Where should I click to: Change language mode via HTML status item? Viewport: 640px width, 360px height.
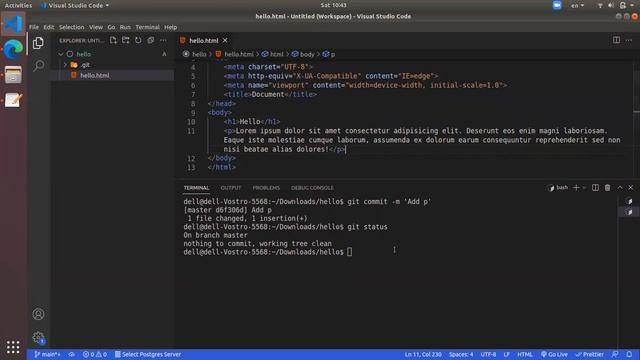(525, 354)
